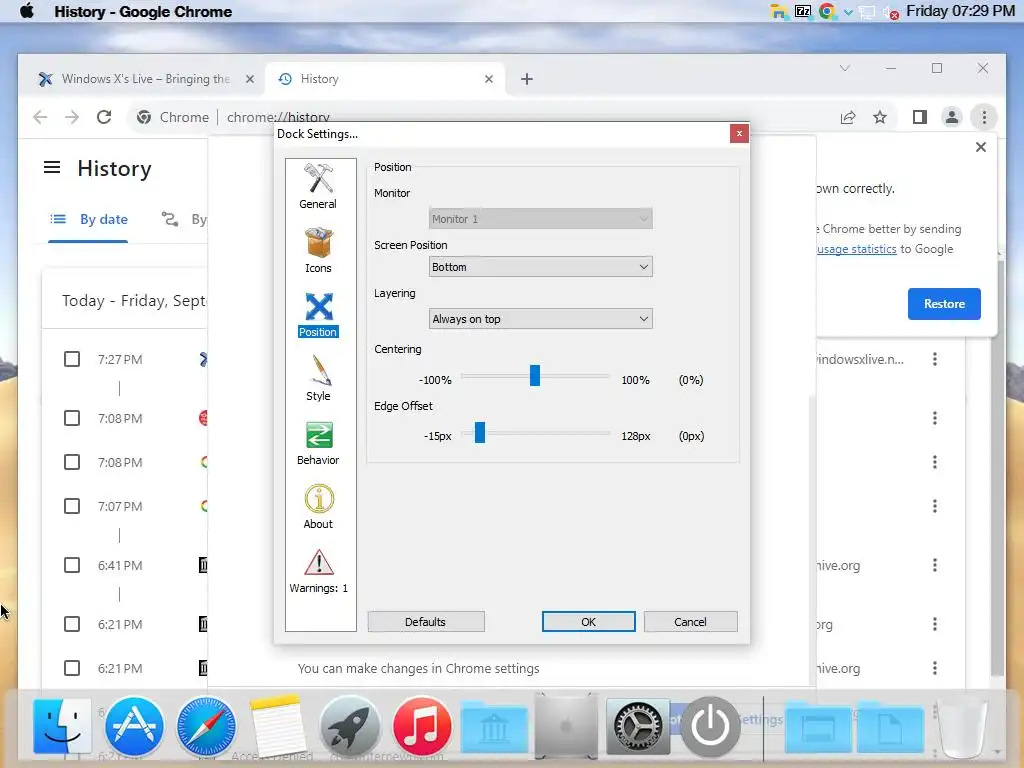Screen dimensions: 1024x768
Task: Open the Trash in the dock
Action: coord(963,726)
